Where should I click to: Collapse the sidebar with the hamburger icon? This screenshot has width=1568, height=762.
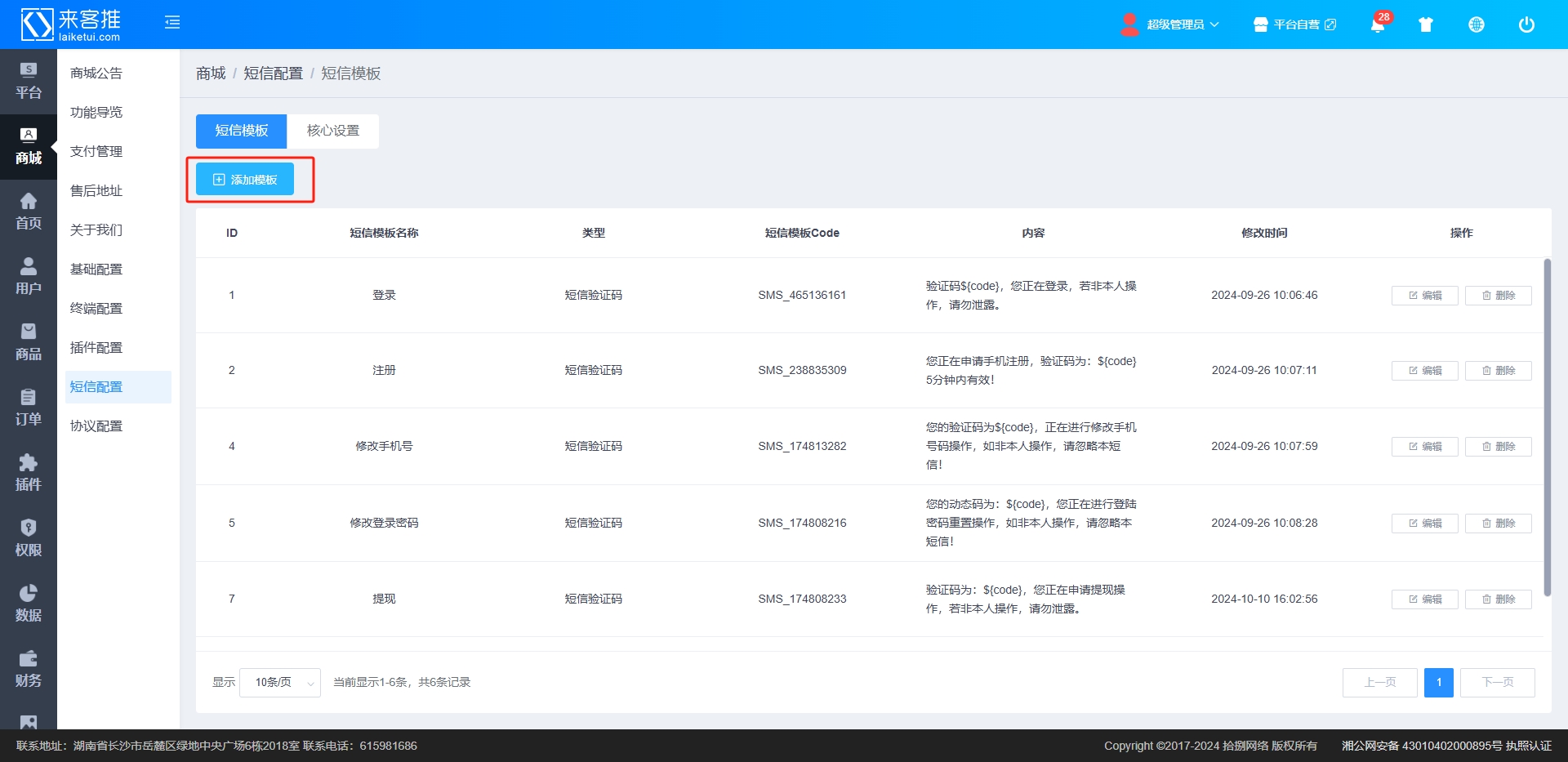172,23
